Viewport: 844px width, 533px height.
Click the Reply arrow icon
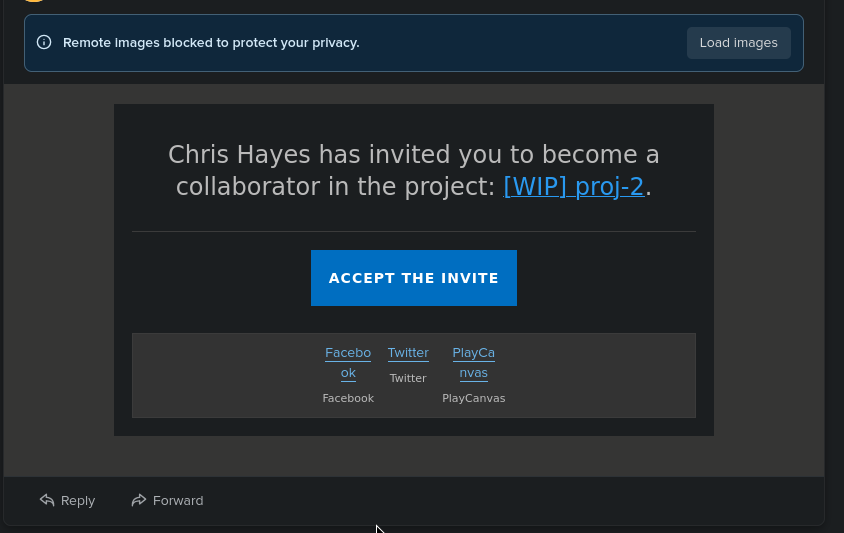coord(47,500)
